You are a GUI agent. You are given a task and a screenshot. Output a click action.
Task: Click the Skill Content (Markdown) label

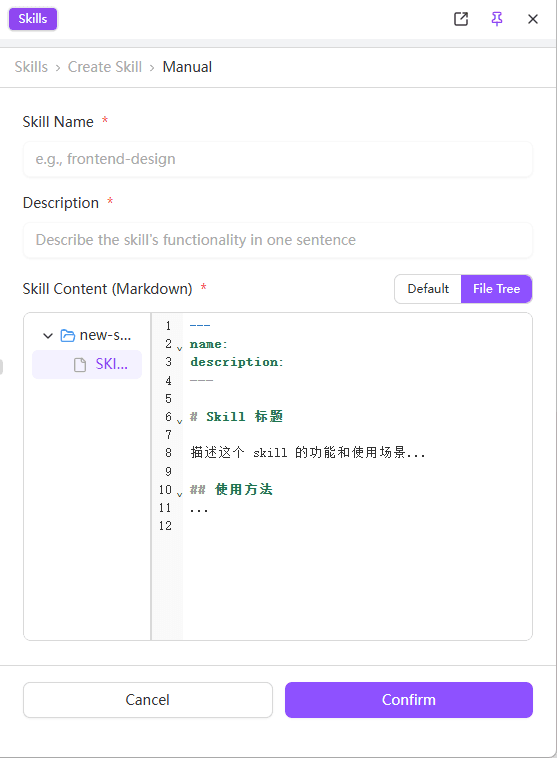[x=107, y=289]
